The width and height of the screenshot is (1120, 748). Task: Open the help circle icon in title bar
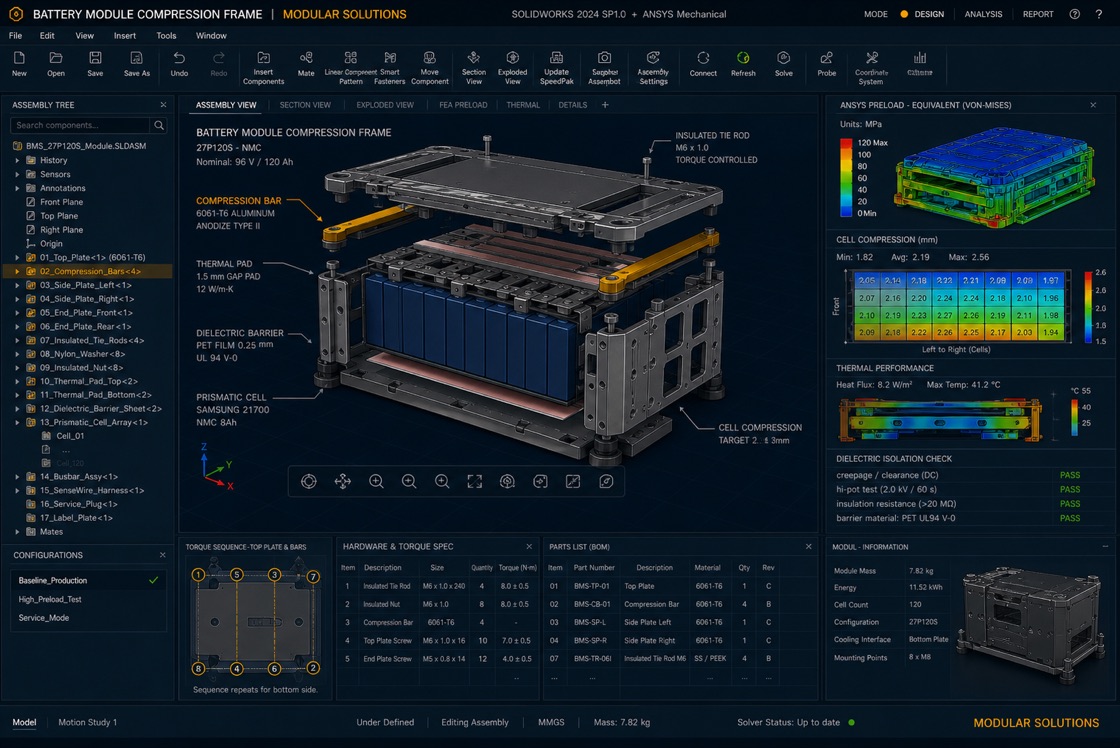click(1074, 14)
